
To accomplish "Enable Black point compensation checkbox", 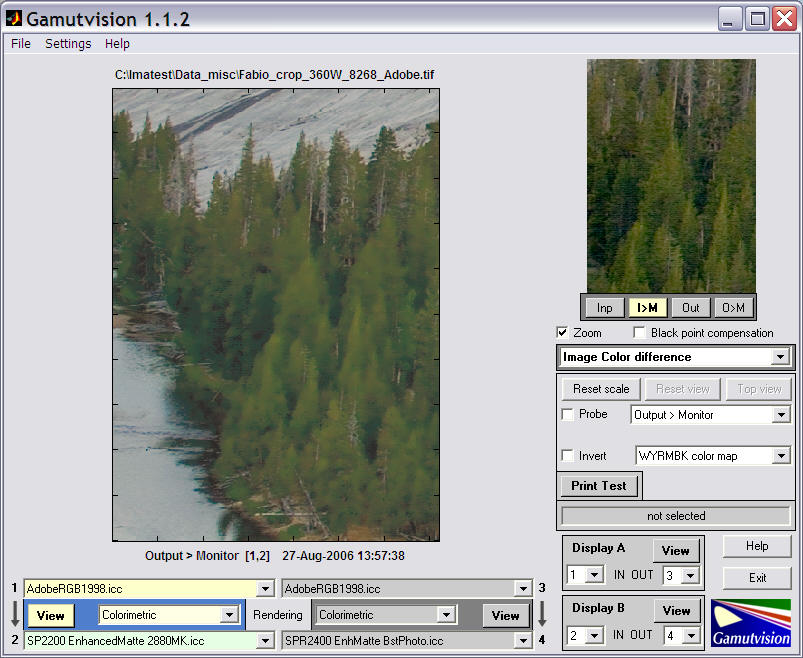I will 639,333.
